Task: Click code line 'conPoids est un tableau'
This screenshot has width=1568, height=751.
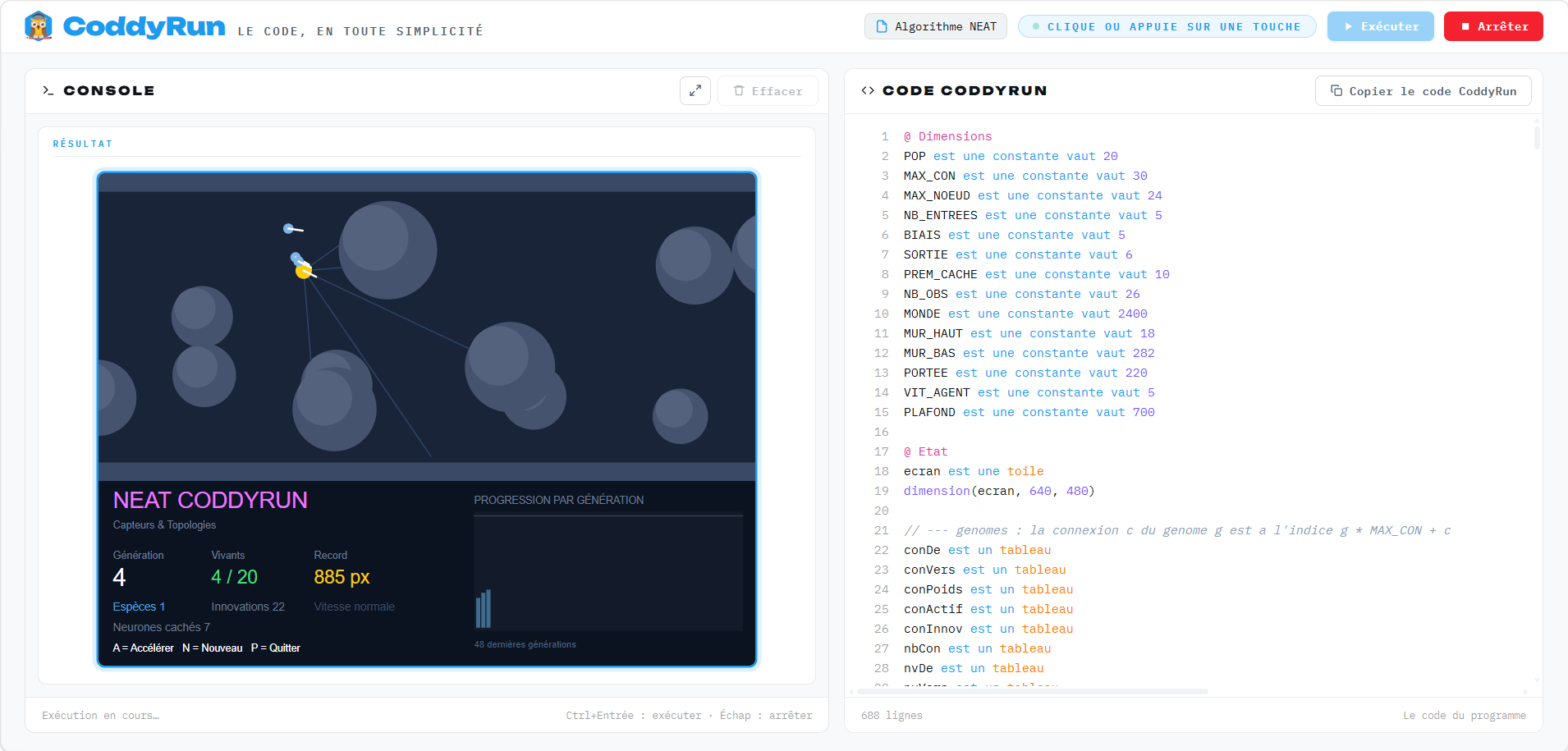Action: click(x=988, y=589)
